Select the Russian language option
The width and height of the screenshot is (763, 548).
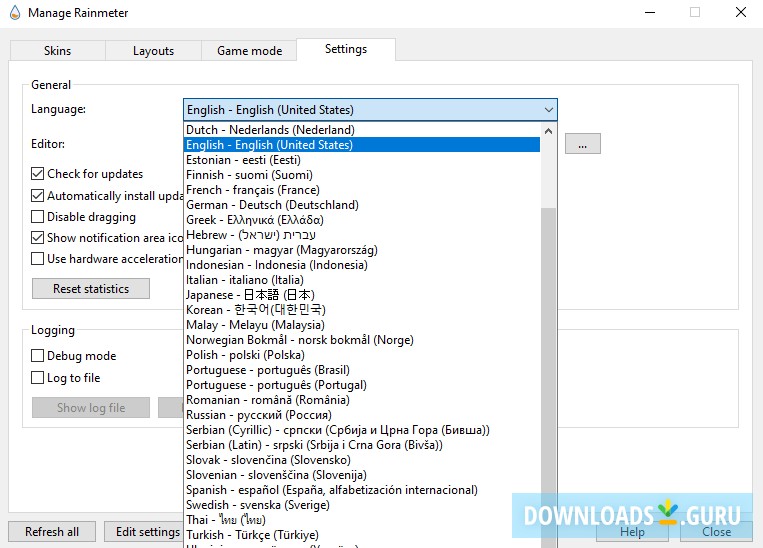363,415
